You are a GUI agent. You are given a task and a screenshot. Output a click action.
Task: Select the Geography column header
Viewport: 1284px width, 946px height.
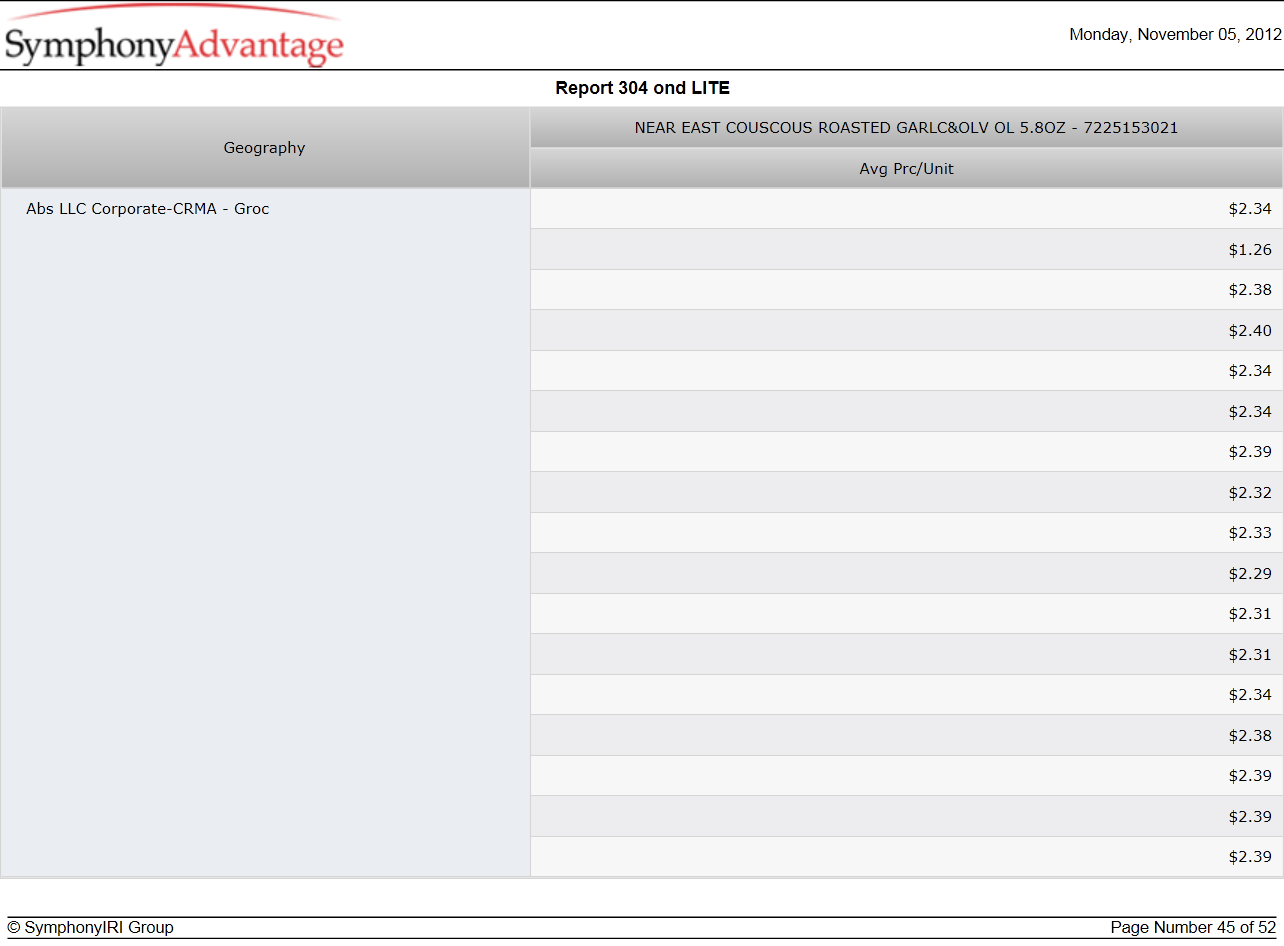click(265, 148)
